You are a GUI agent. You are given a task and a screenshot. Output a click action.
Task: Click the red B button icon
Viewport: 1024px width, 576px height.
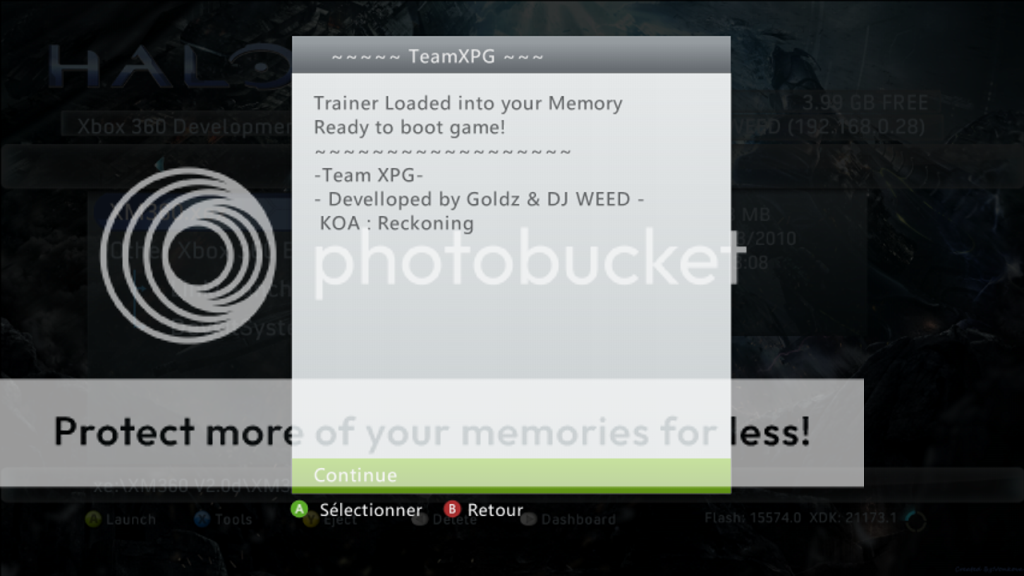click(452, 509)
